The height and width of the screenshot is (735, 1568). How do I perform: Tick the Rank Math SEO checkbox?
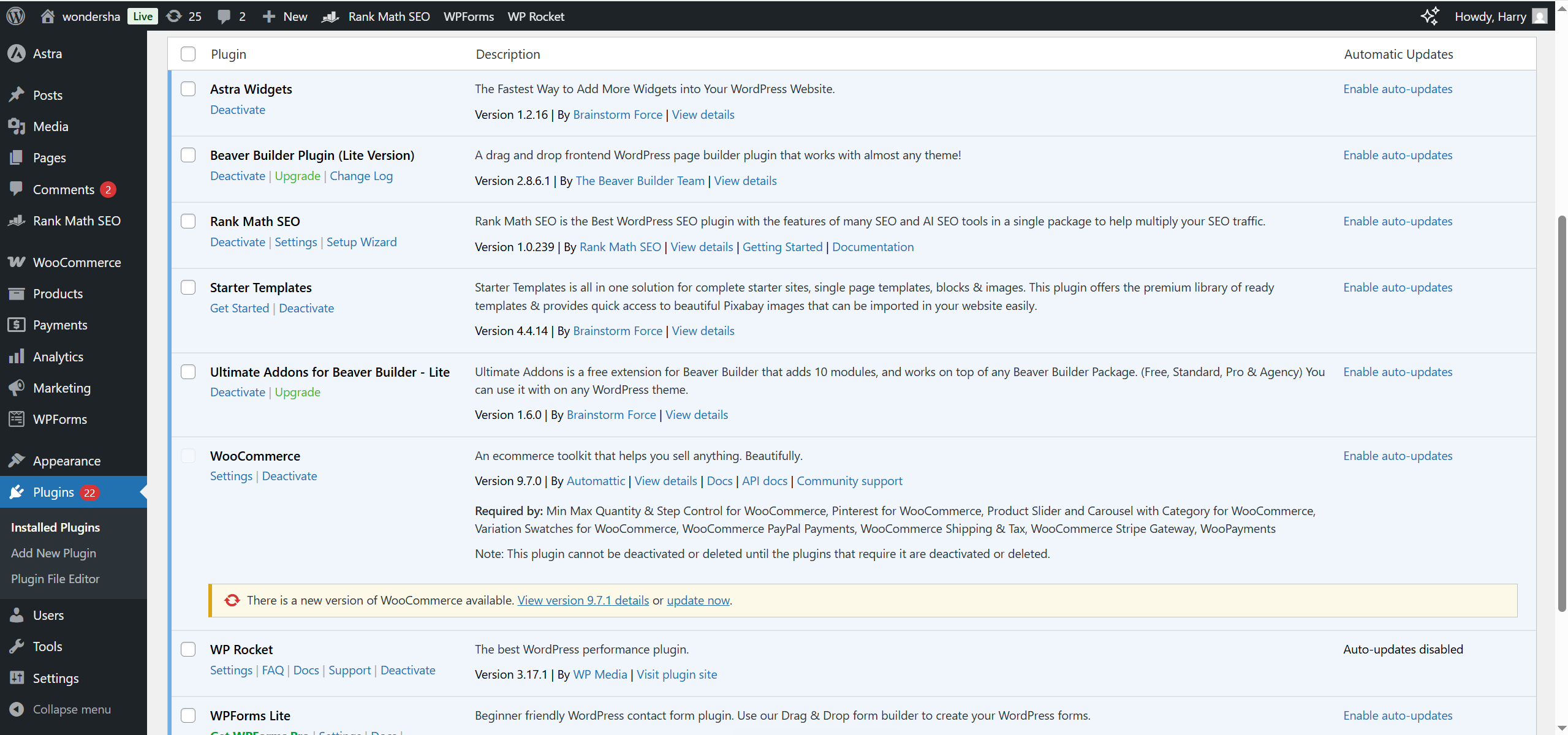188,221
